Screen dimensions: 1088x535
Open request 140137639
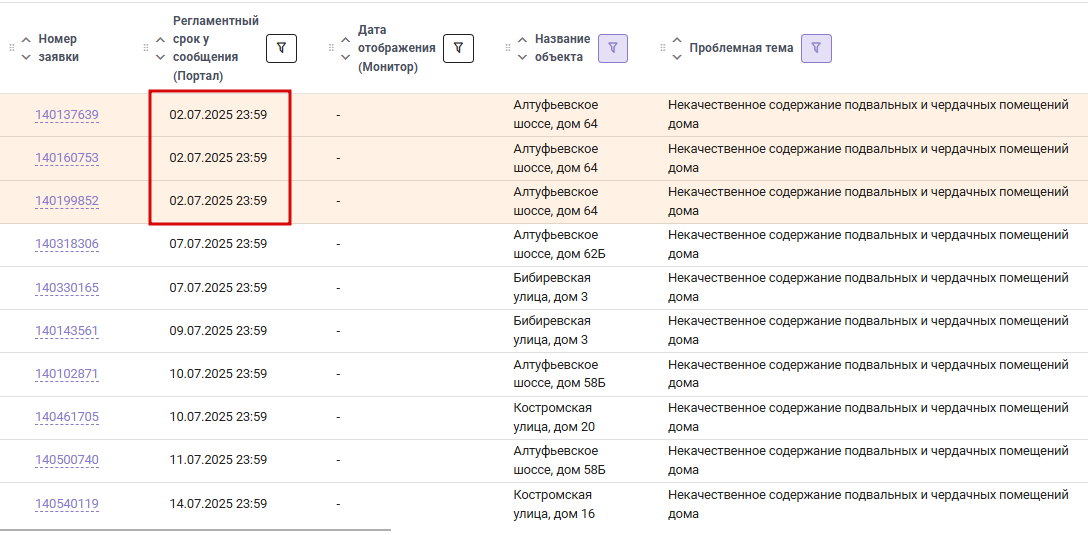(x=67, y=115)
